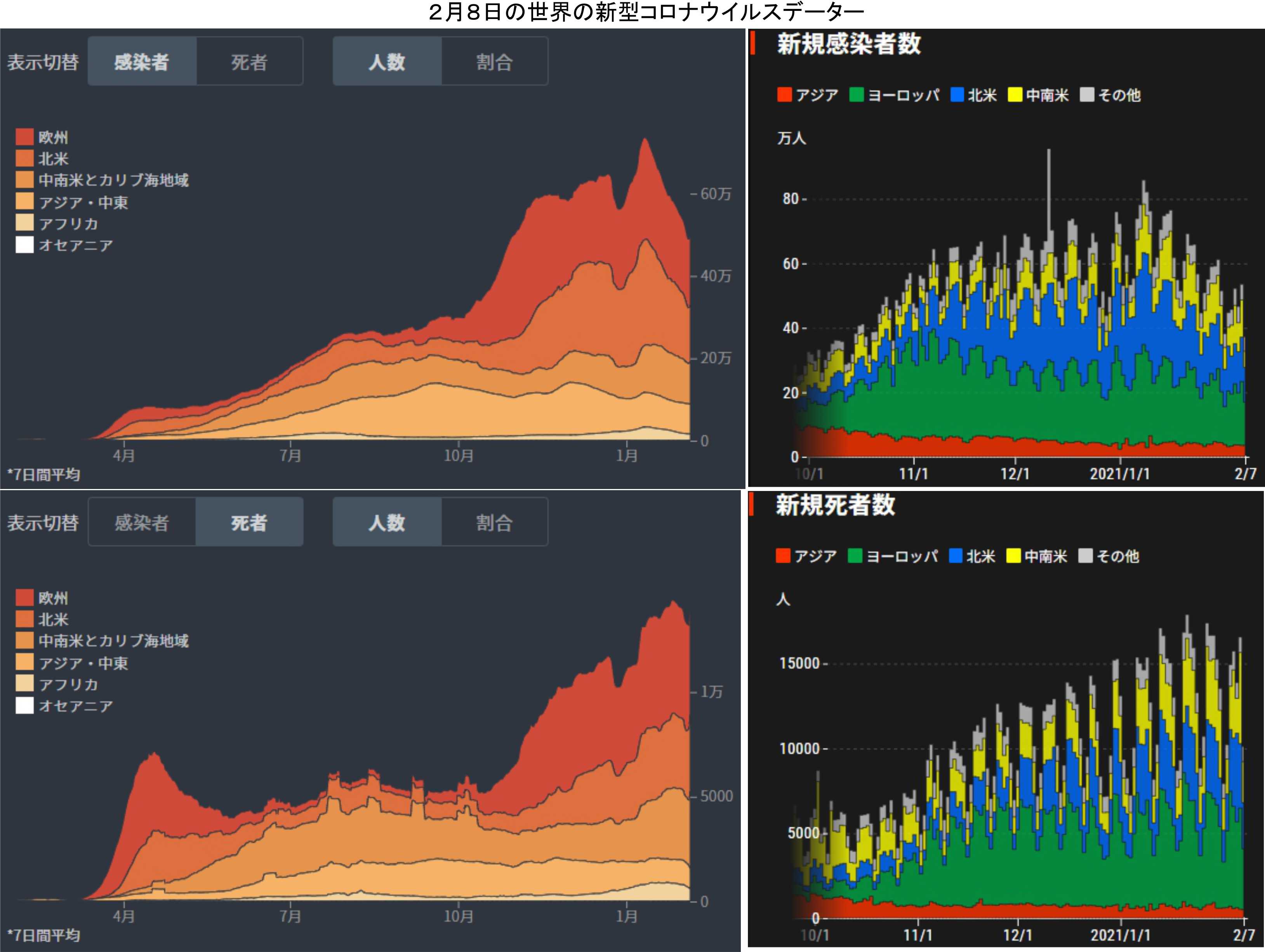Click red アジア legend square in 新規死者数

(783, 556)
